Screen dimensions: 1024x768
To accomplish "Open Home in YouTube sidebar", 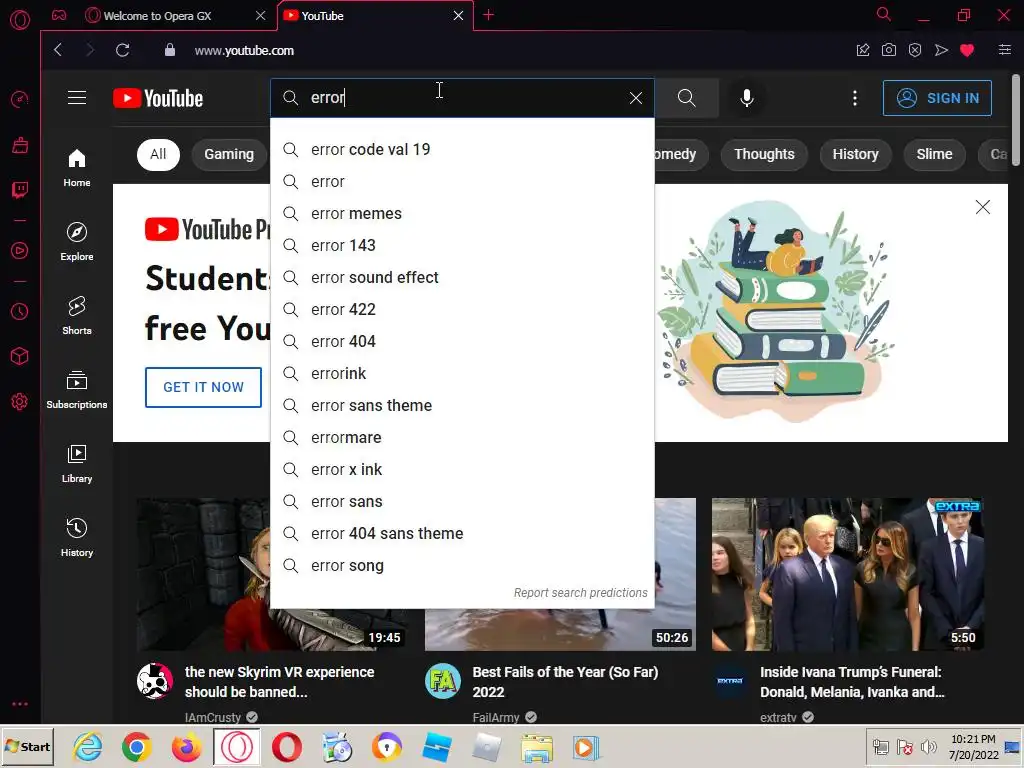I will (x=77, y=168).
